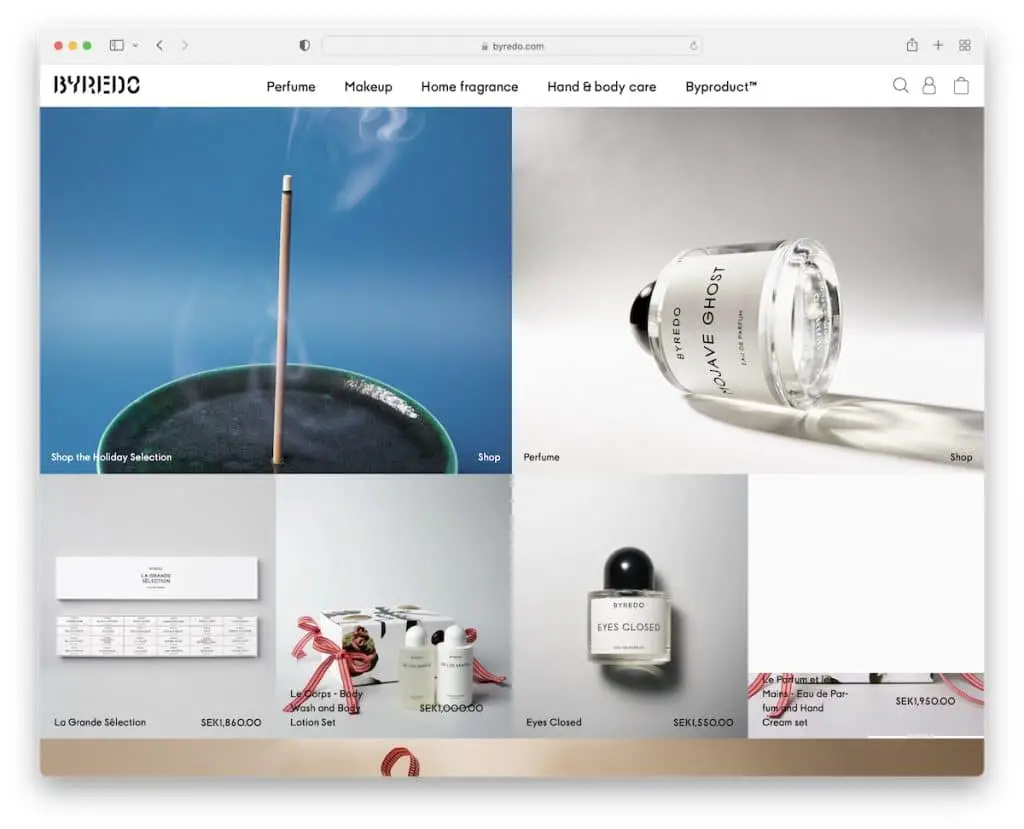Screen dimensions: 1024x829
Task: Go back with the browser back arrow
Action: tap(160, 45)
